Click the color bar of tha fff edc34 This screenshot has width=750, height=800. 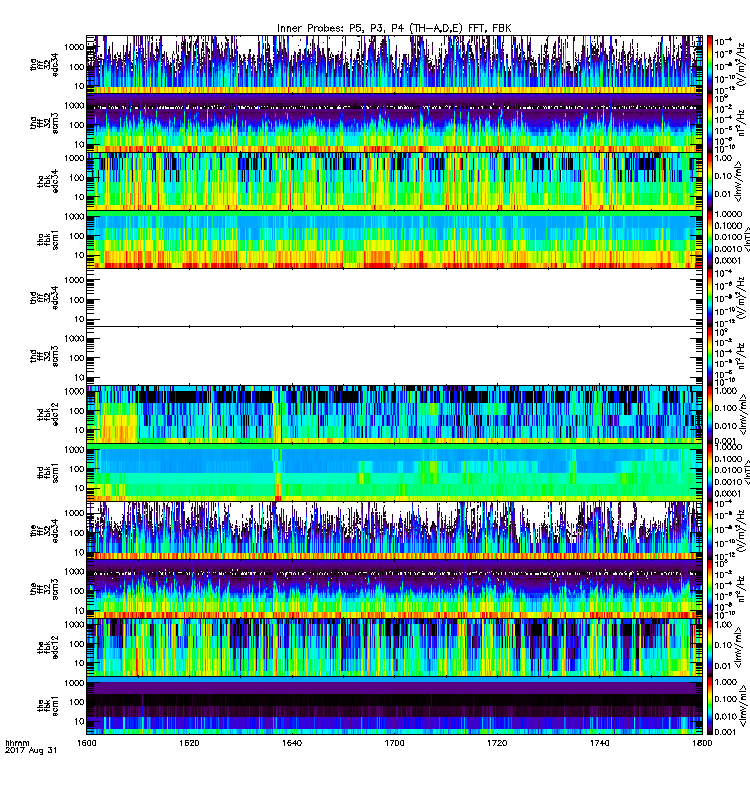point(710,65)
